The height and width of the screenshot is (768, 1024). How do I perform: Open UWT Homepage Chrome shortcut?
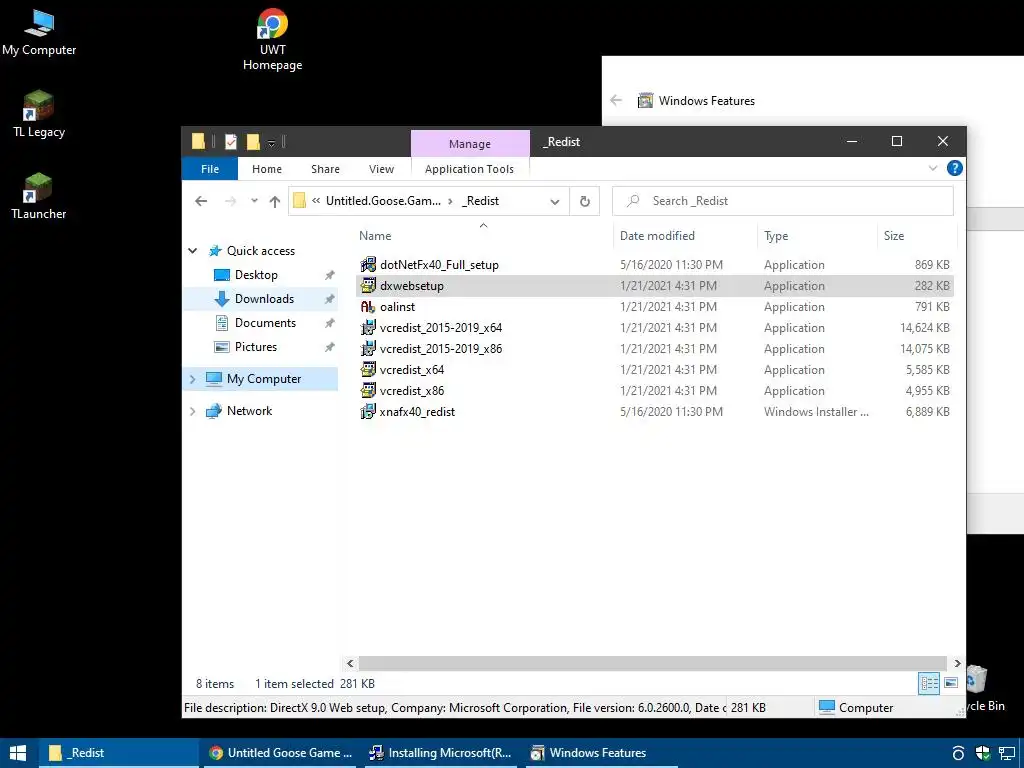(272, 39)
